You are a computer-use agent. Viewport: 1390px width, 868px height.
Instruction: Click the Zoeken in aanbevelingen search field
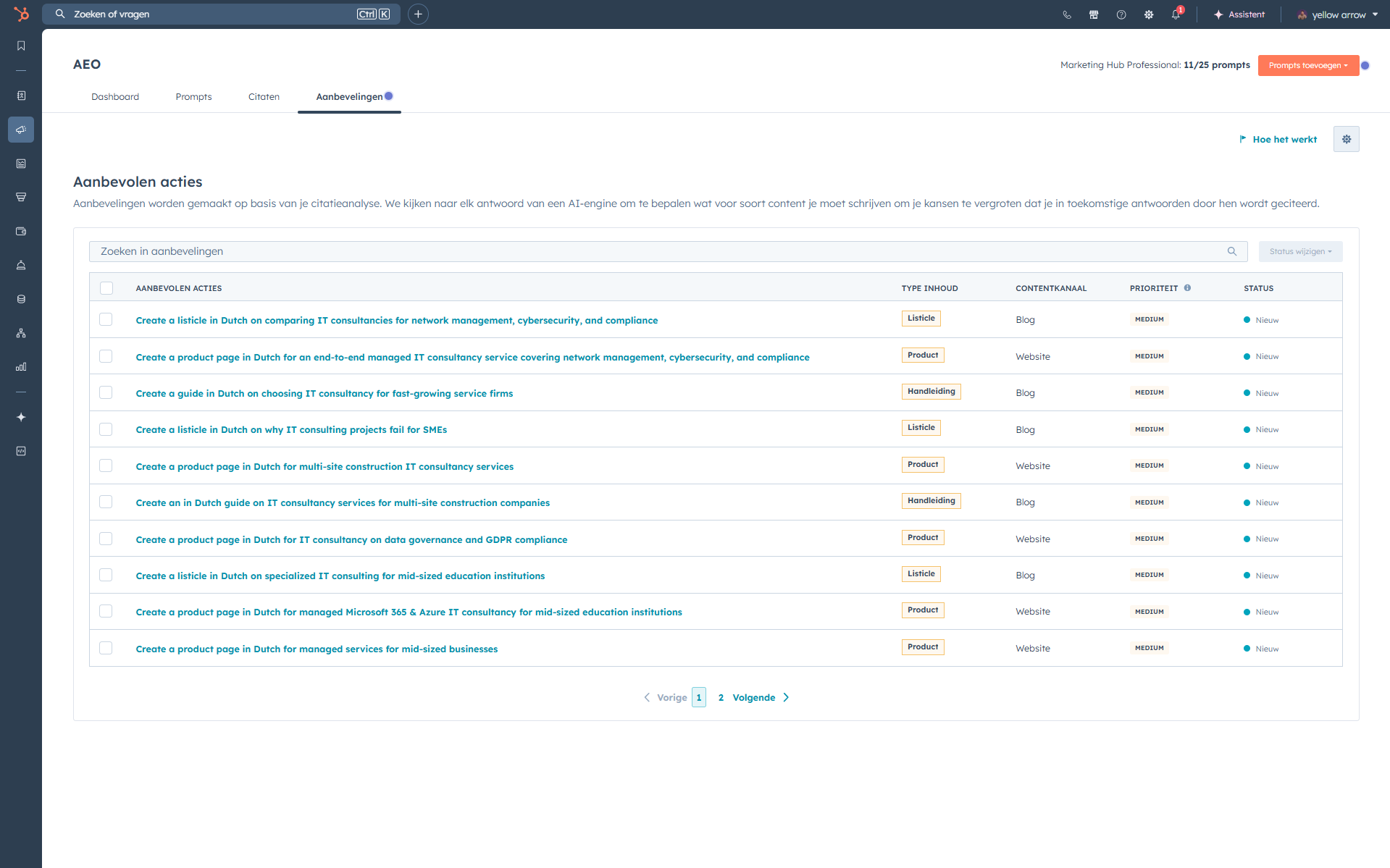[x=668, y=251]
